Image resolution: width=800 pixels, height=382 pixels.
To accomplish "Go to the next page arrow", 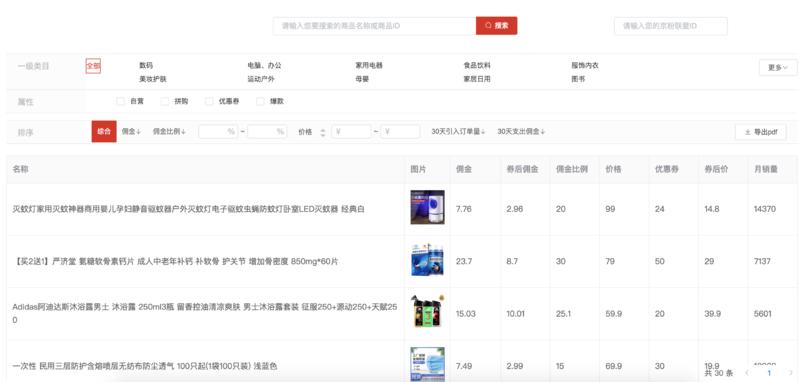I will tap(791, 373).
